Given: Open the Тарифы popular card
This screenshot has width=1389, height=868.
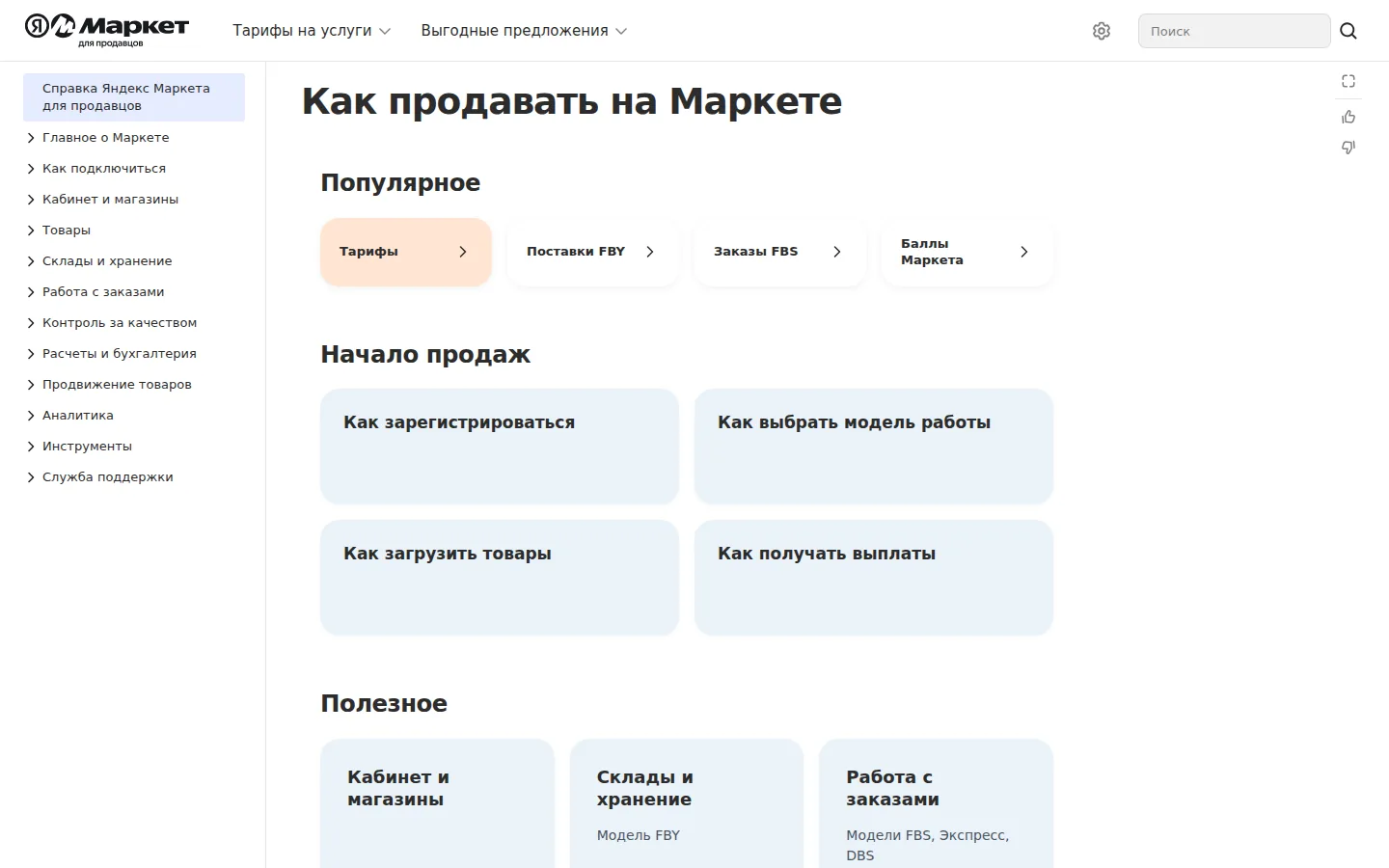Looking at the screenshot, I should click(x=406, y=252).
